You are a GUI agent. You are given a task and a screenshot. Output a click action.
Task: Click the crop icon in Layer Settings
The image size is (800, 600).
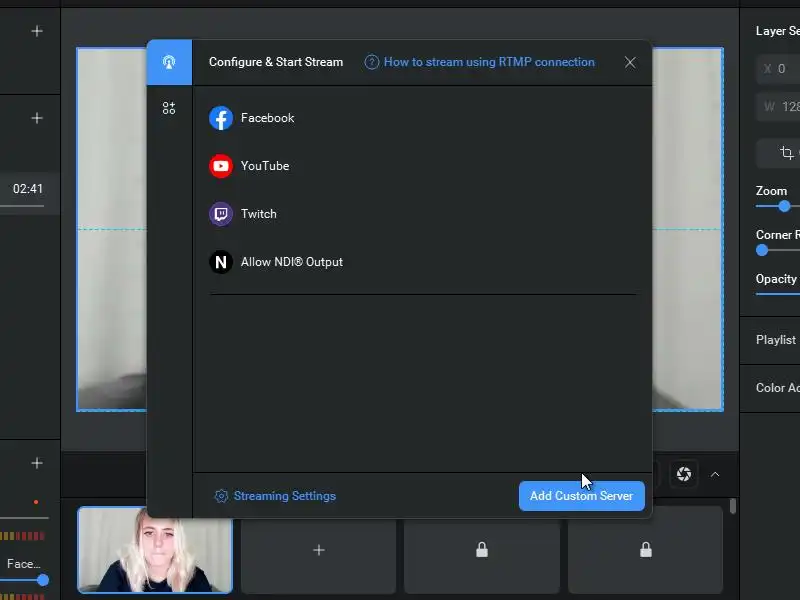786,153
